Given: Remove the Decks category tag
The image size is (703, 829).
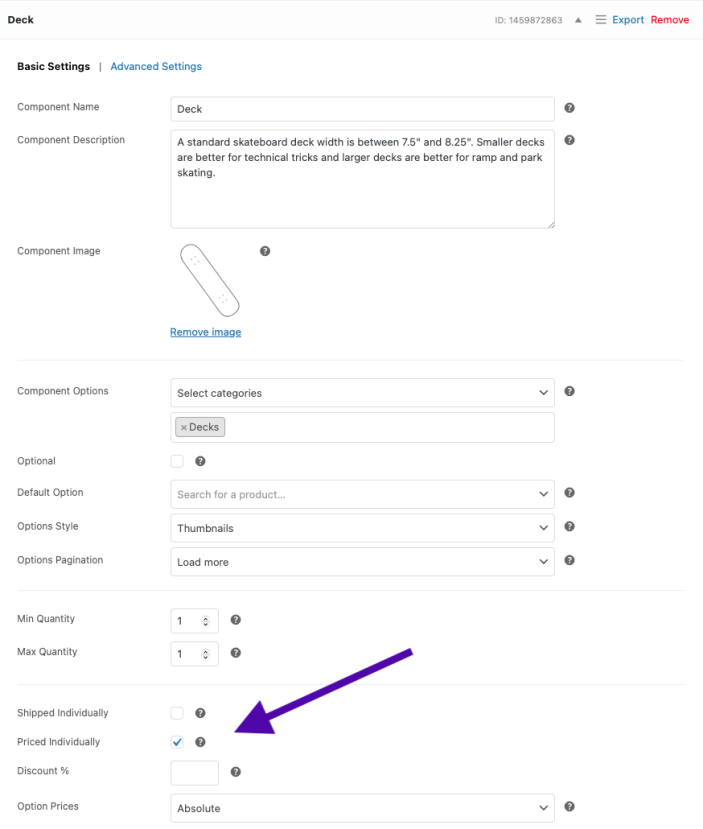Looking at the screenshot, I should (x=183, y=427).
